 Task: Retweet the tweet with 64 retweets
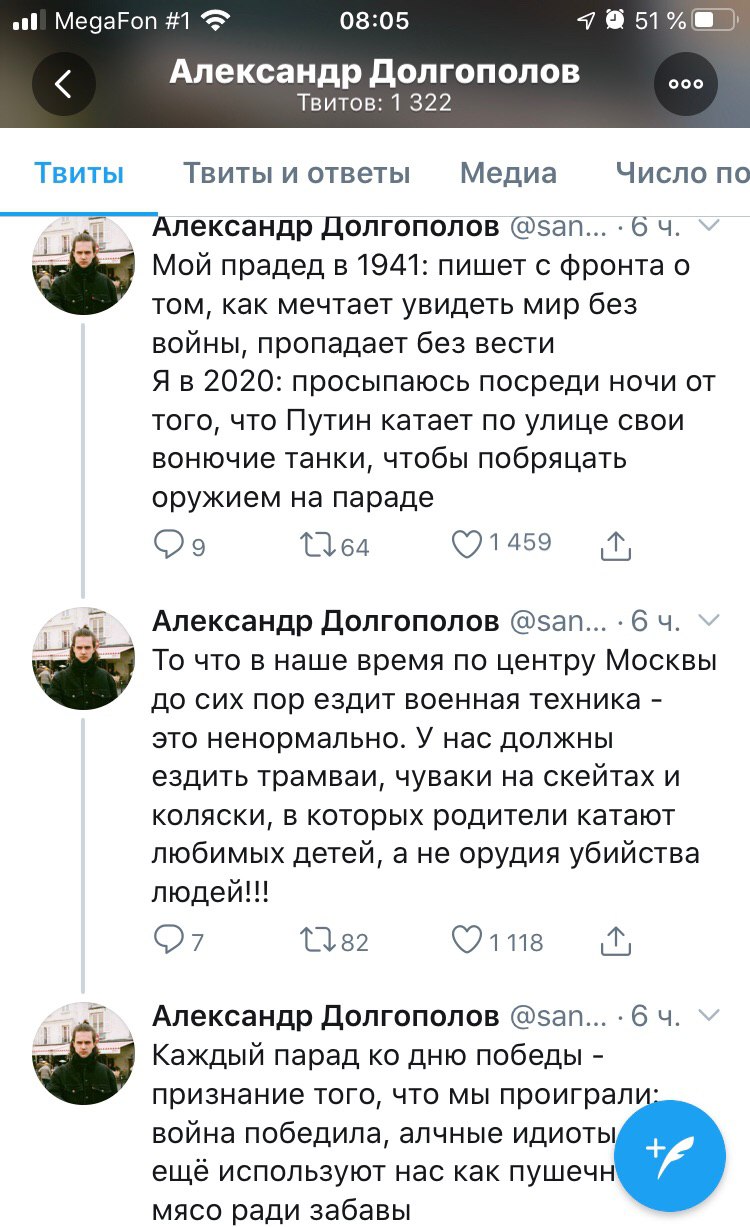coord(319,544)
